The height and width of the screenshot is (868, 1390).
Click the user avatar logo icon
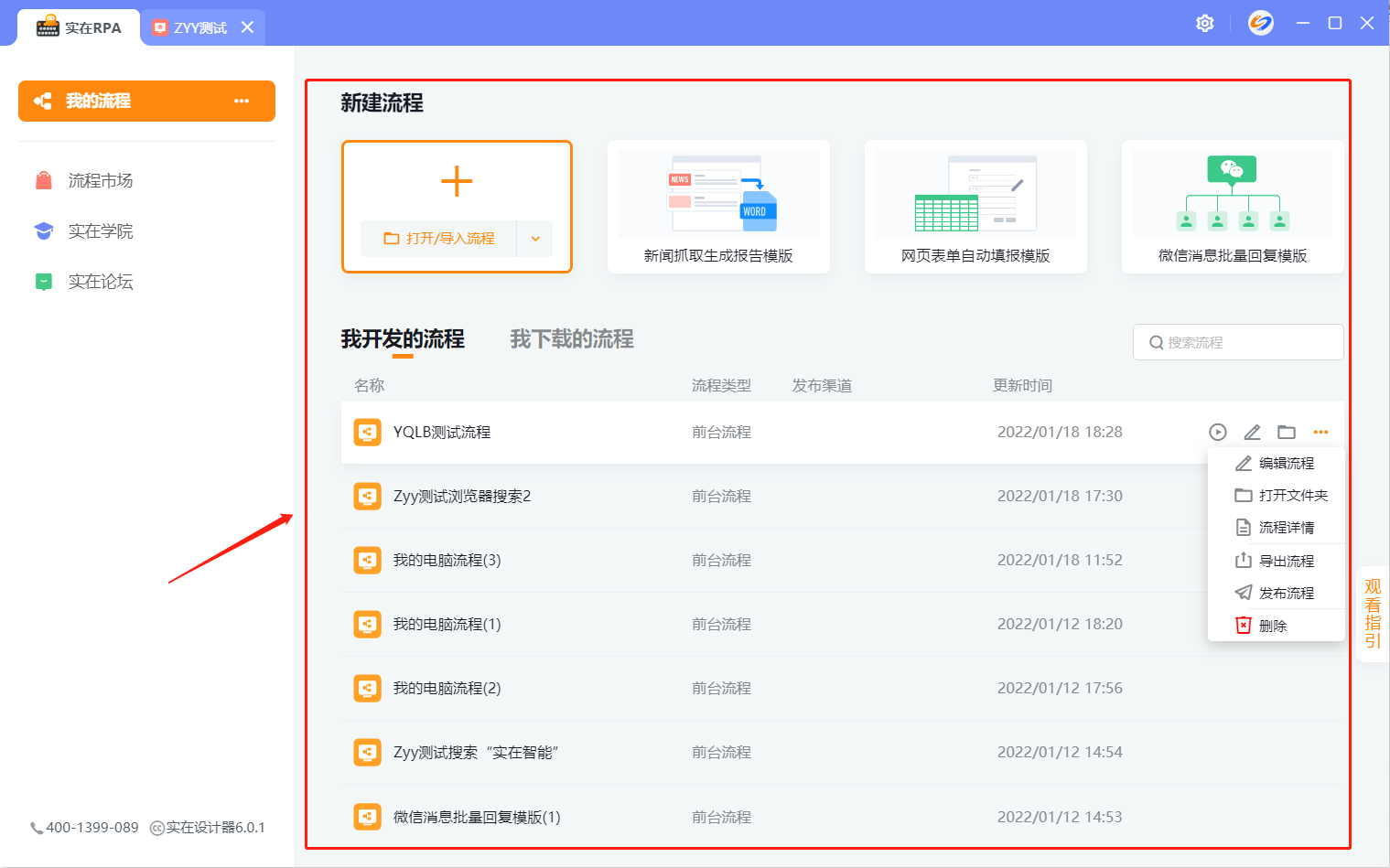(x=1261, y=23)
